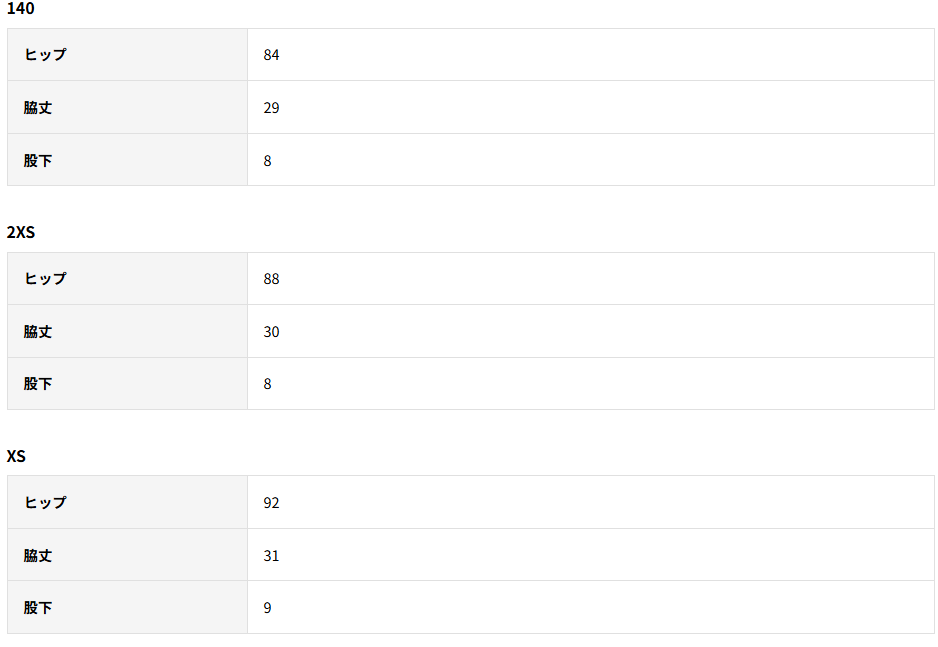Click the 2XS size heading
This screenshot has width=938, height=647.
(x=21, y=232)
